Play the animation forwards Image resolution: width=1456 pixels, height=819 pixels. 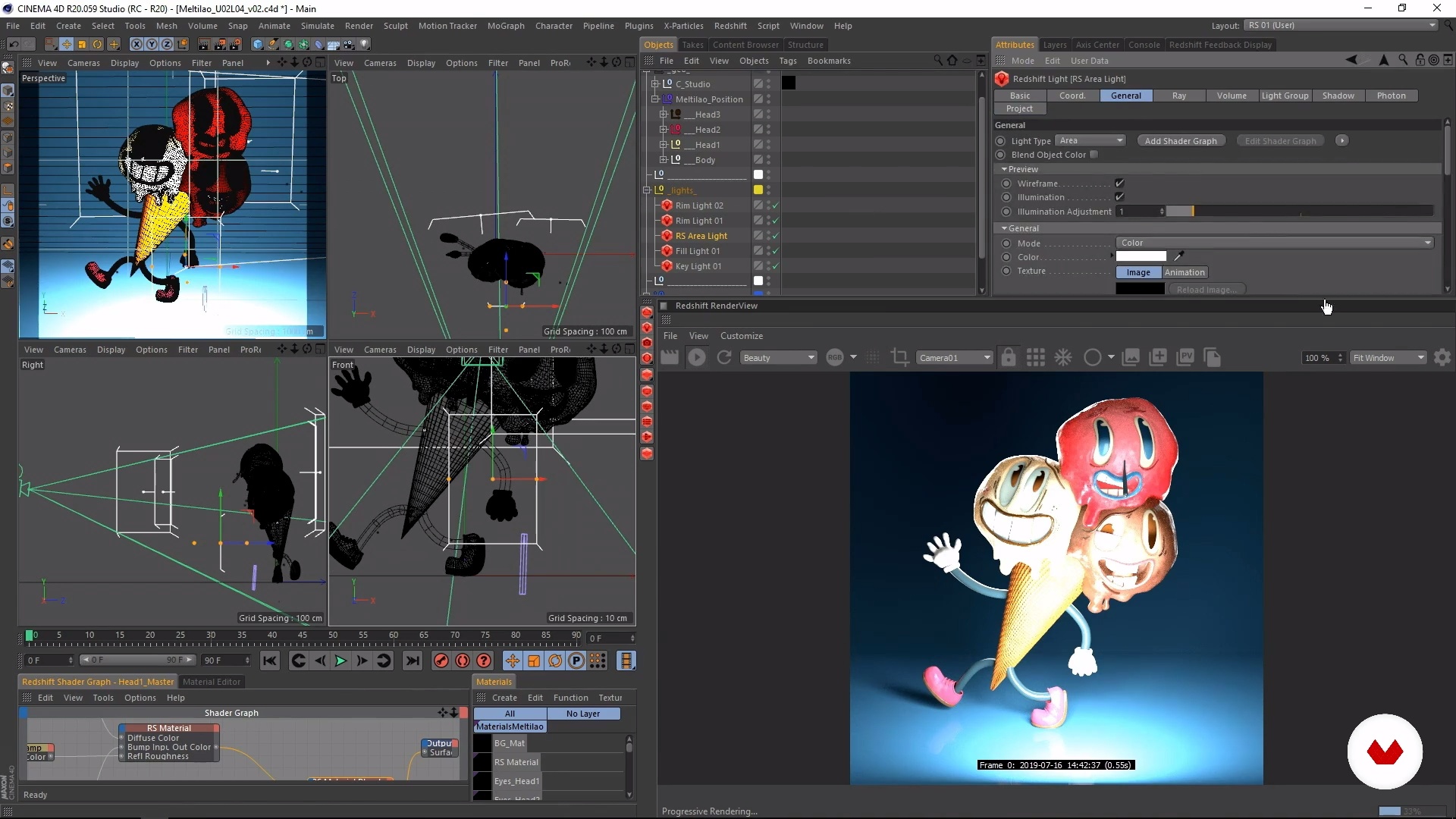coord(340,661)
